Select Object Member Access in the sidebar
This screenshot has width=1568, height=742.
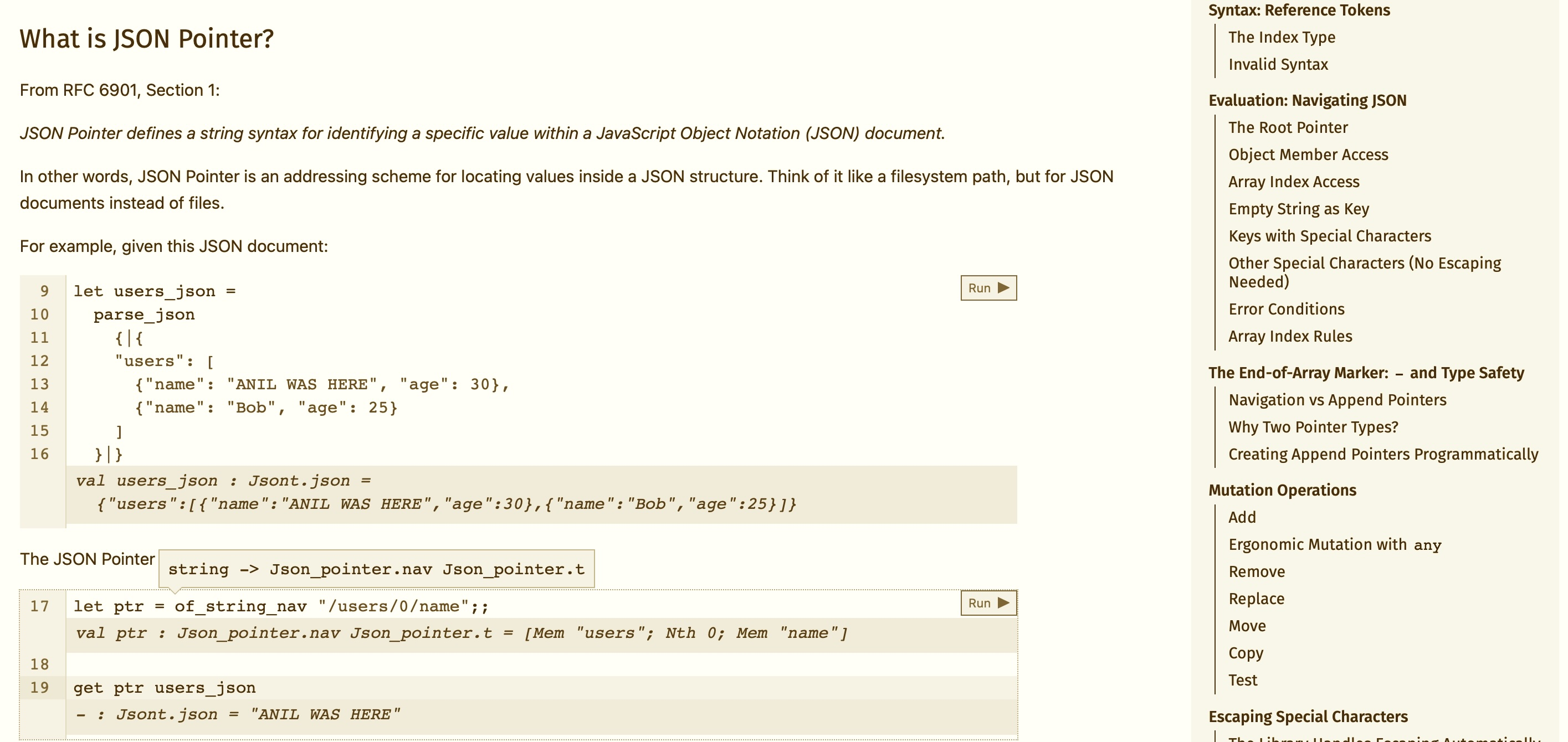tap(1308, 154)
